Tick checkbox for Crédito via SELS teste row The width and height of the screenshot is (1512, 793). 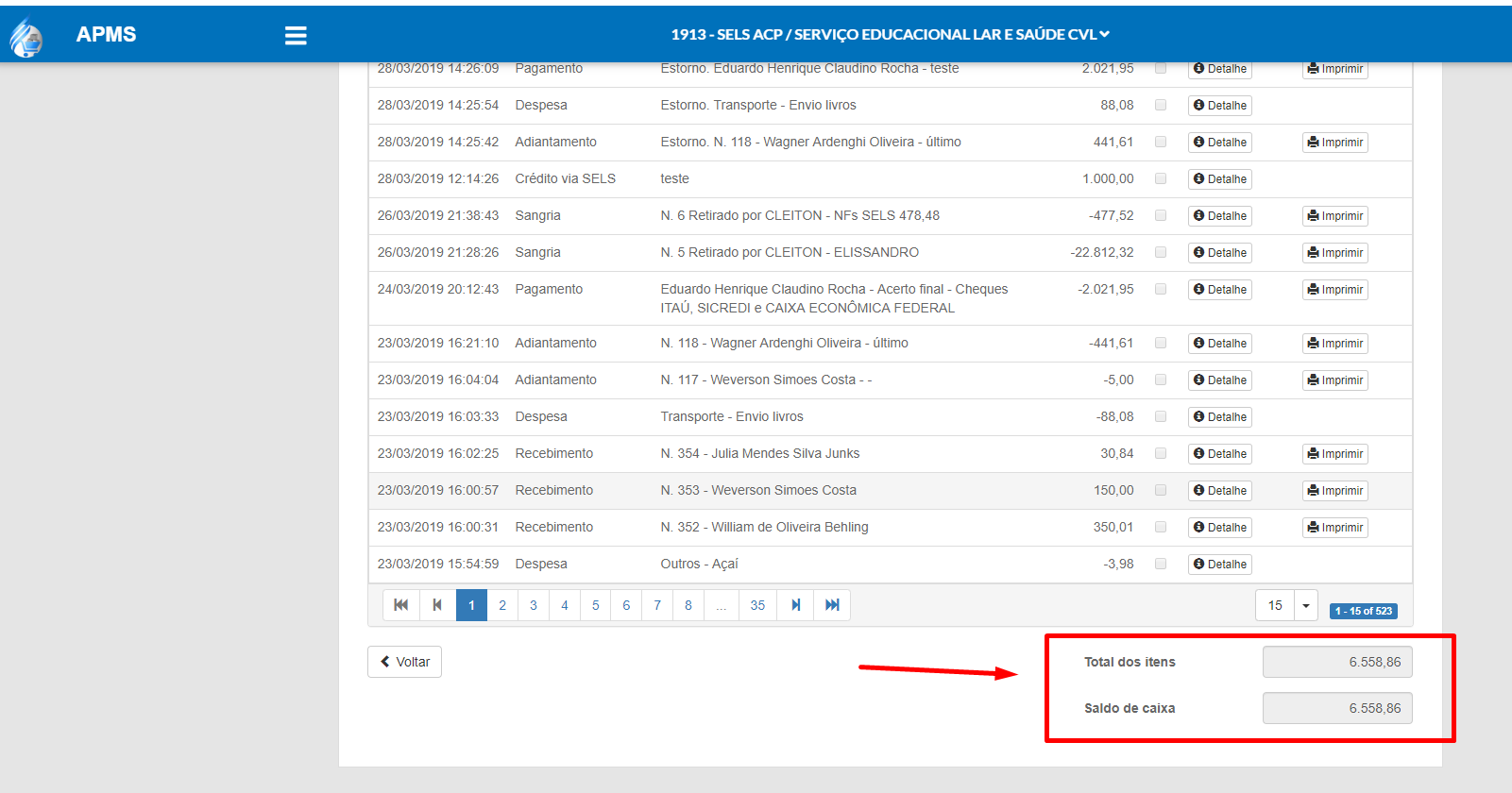tap(1161, 178)
